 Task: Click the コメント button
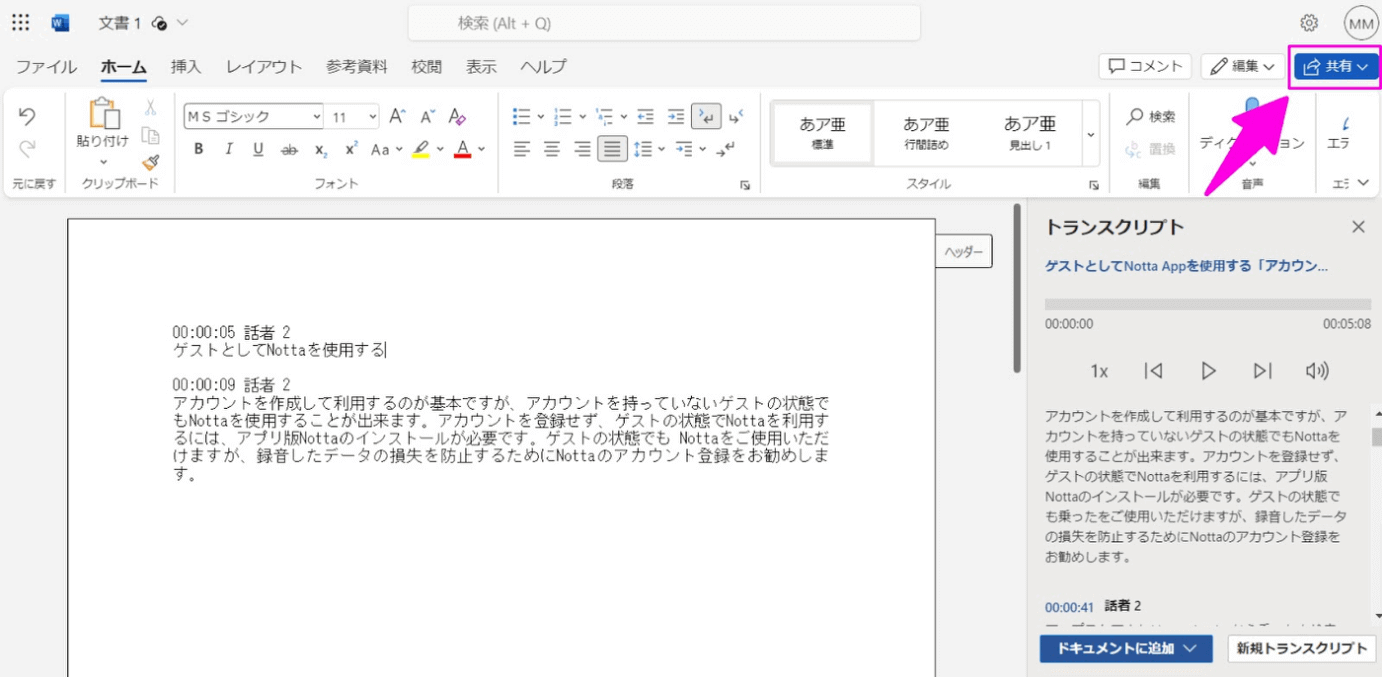pyautogui.click(x=1145, y=66)
